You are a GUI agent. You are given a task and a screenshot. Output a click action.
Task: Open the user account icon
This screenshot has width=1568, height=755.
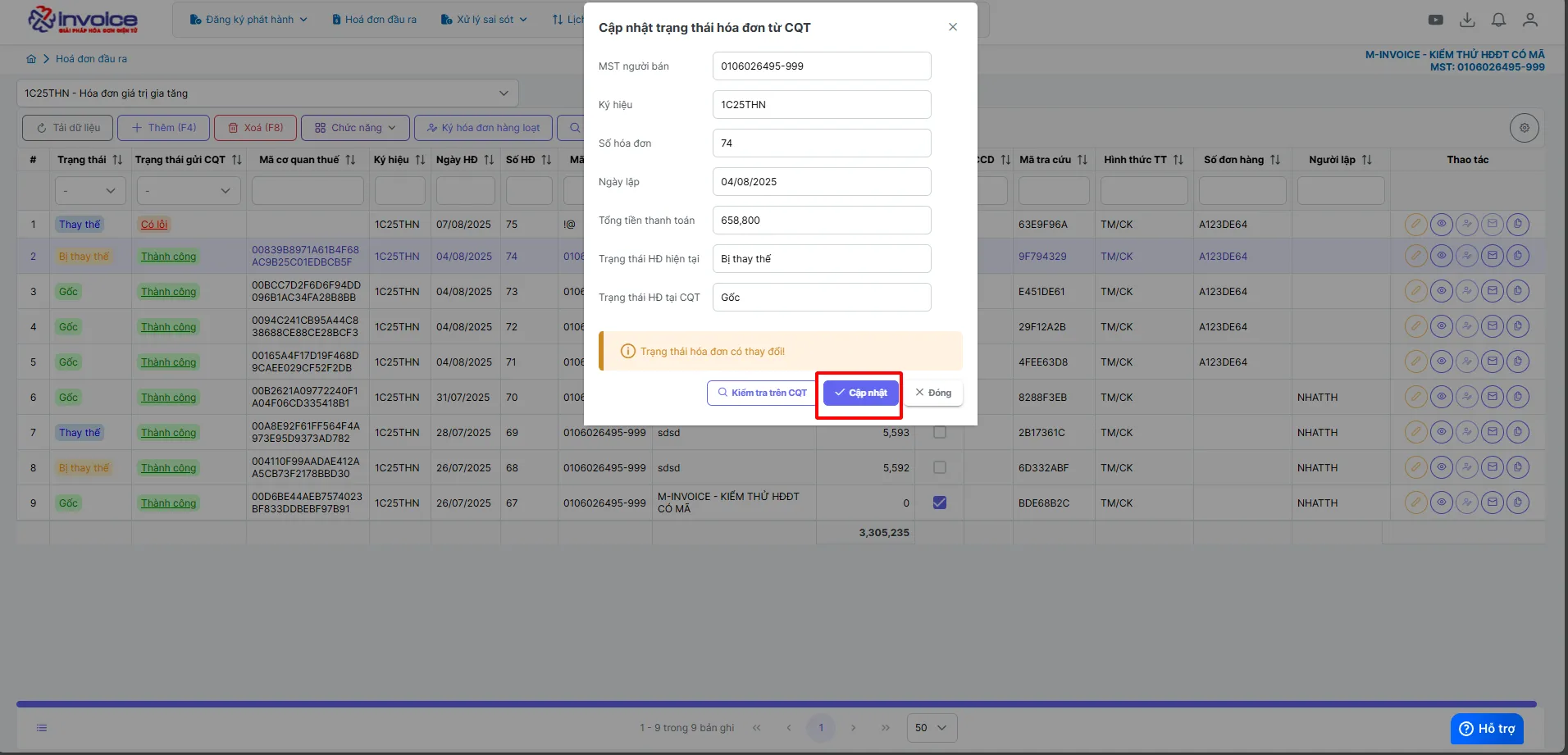(1529, 20)
